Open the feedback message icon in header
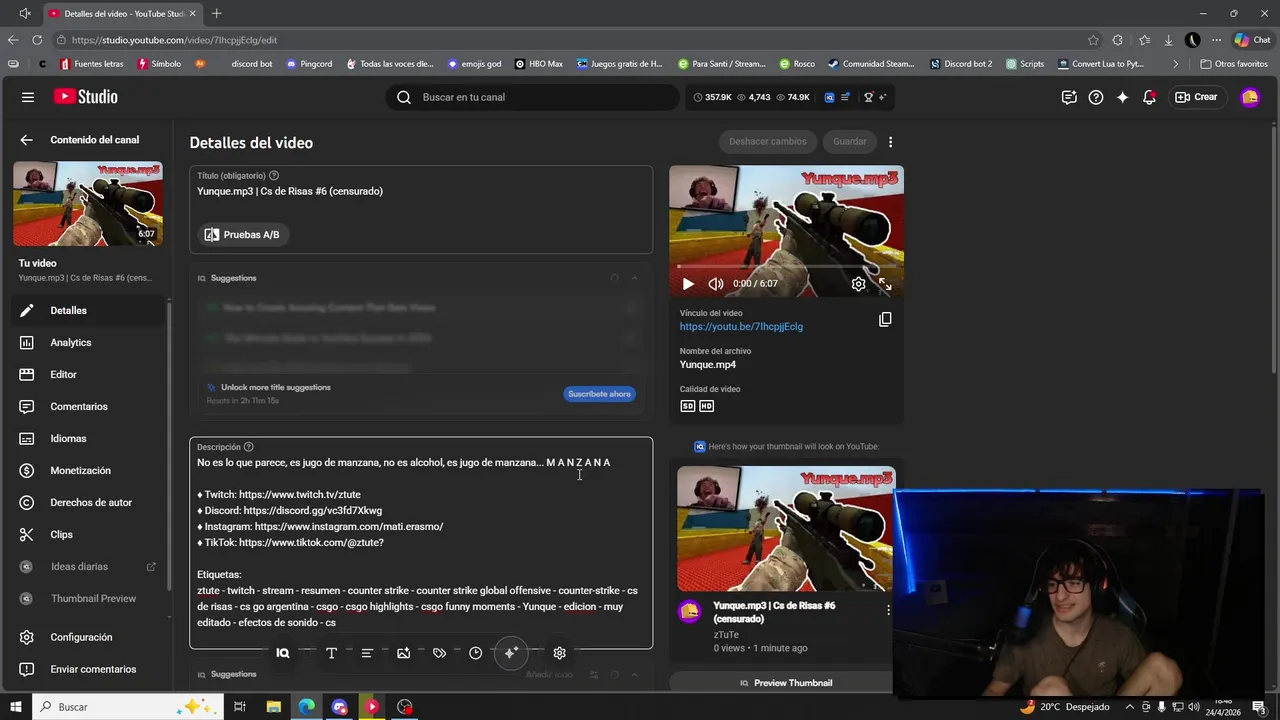1280x720 pixels. pos(1069,97)
